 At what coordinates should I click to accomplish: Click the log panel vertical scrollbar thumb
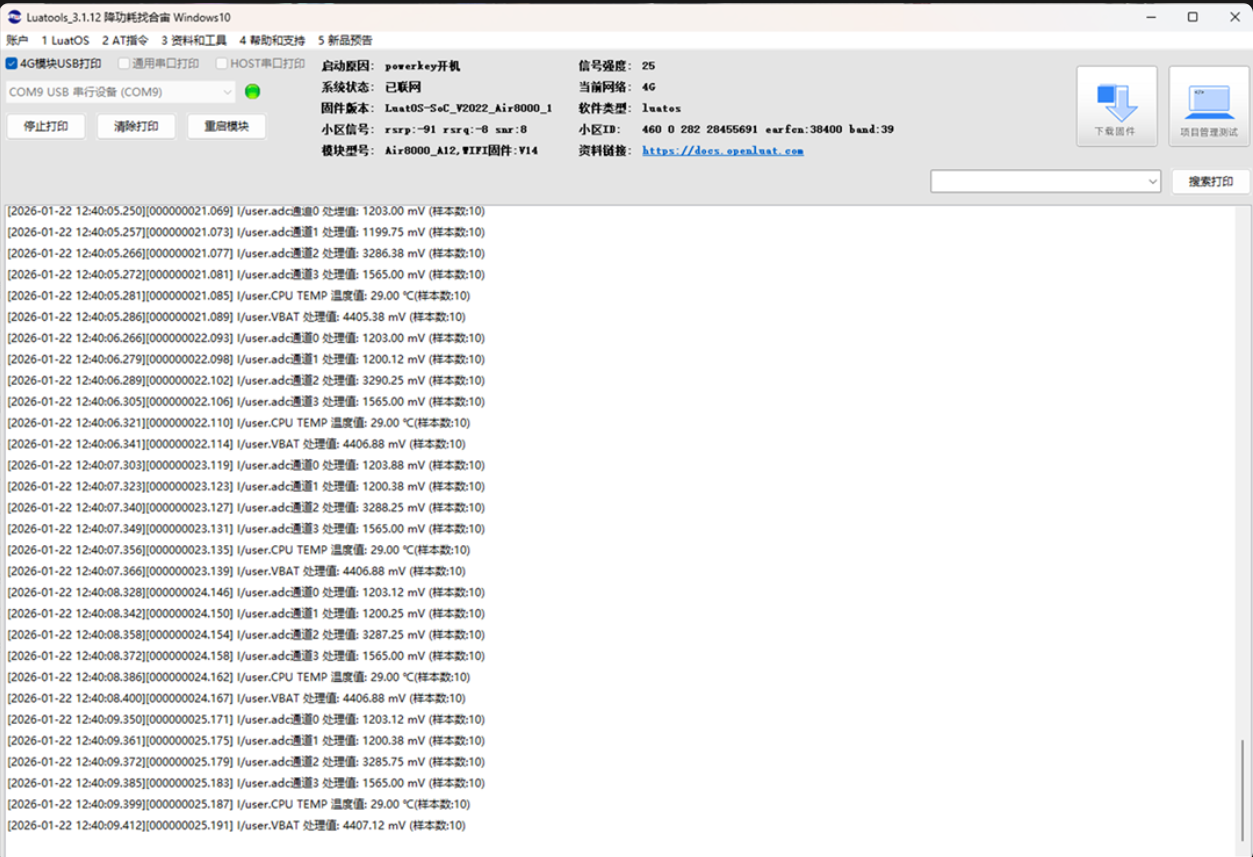[x=1243, y=790]
